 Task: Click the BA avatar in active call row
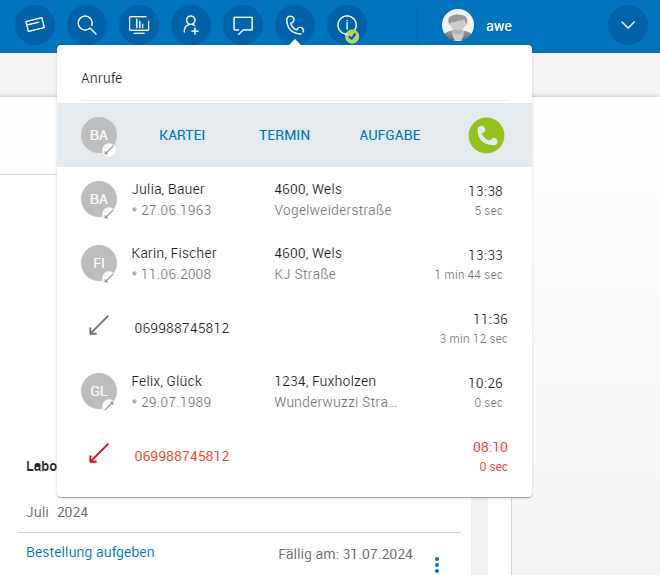click(99, 135)
